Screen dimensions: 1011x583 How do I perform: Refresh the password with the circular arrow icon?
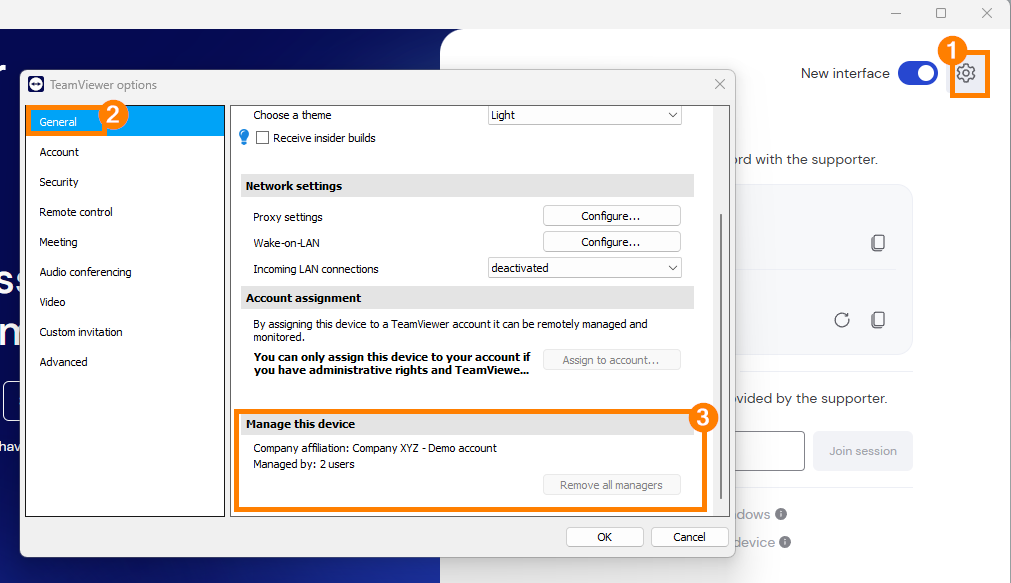841,320
